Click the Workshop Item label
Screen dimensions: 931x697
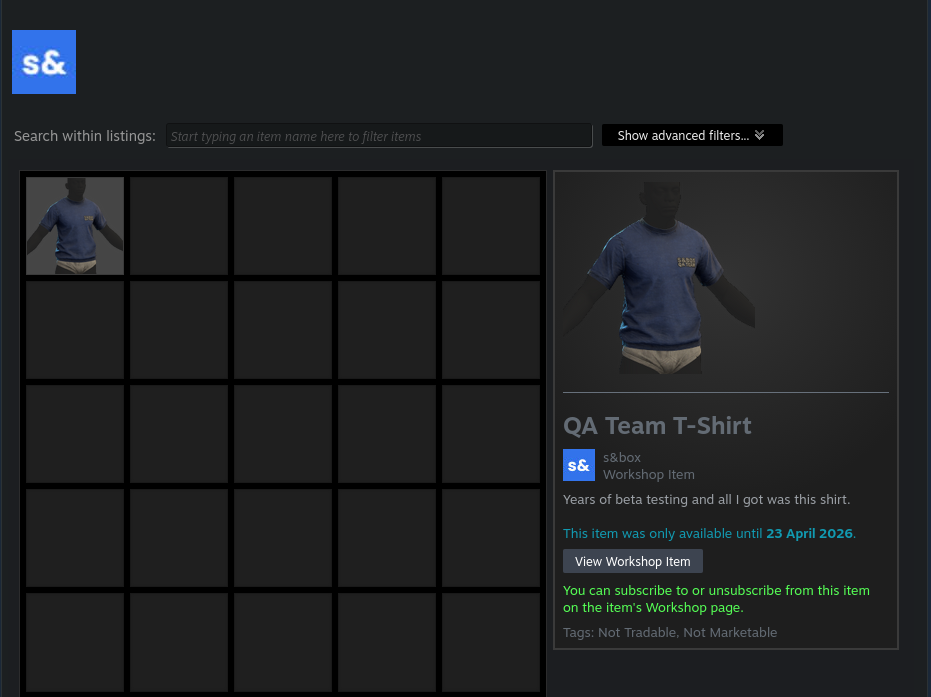[x=649, y=474]
